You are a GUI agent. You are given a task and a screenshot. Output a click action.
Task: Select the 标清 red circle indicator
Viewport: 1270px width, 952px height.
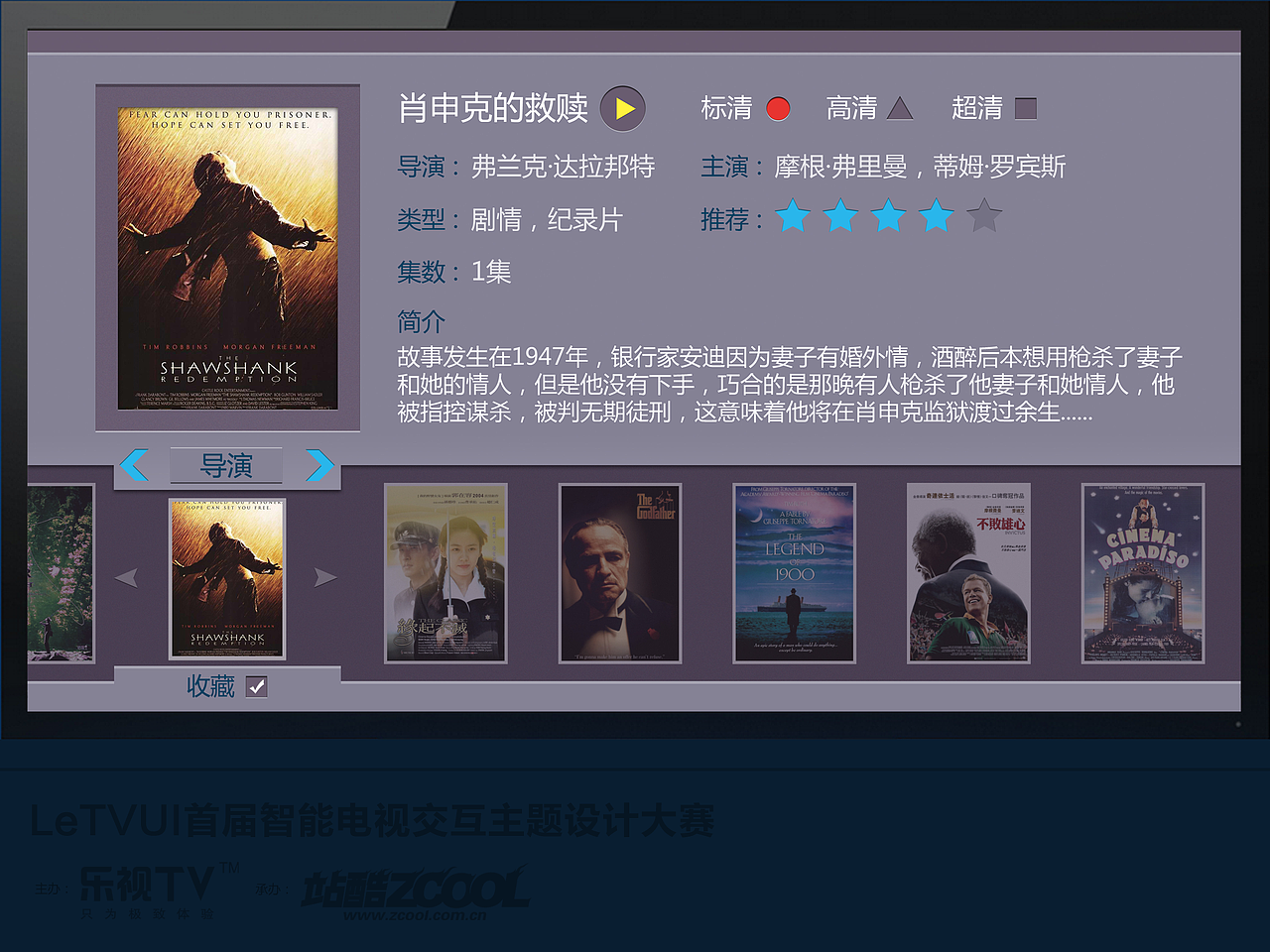click(x=778, y=108)
